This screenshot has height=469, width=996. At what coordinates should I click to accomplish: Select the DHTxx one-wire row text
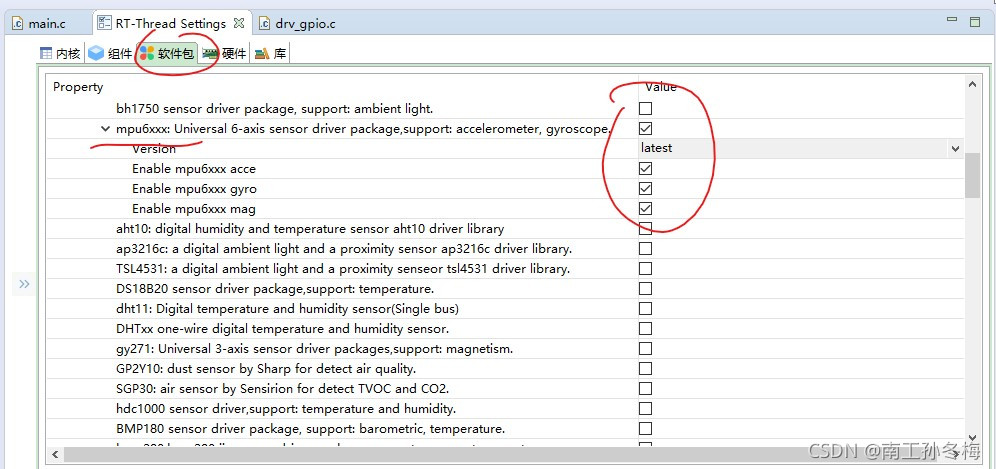pyautogui.click(x=283, y=329)
